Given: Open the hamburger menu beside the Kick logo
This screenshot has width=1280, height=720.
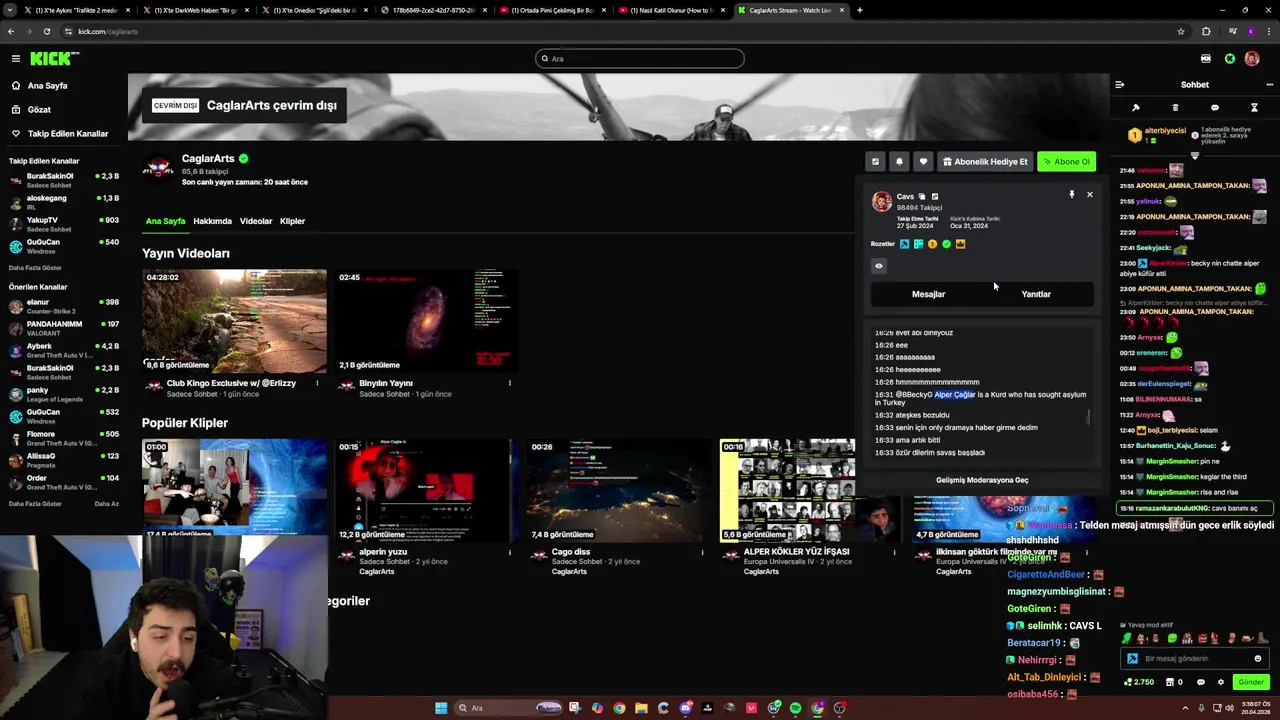Looking at the screenshot, I should [15, 59].
